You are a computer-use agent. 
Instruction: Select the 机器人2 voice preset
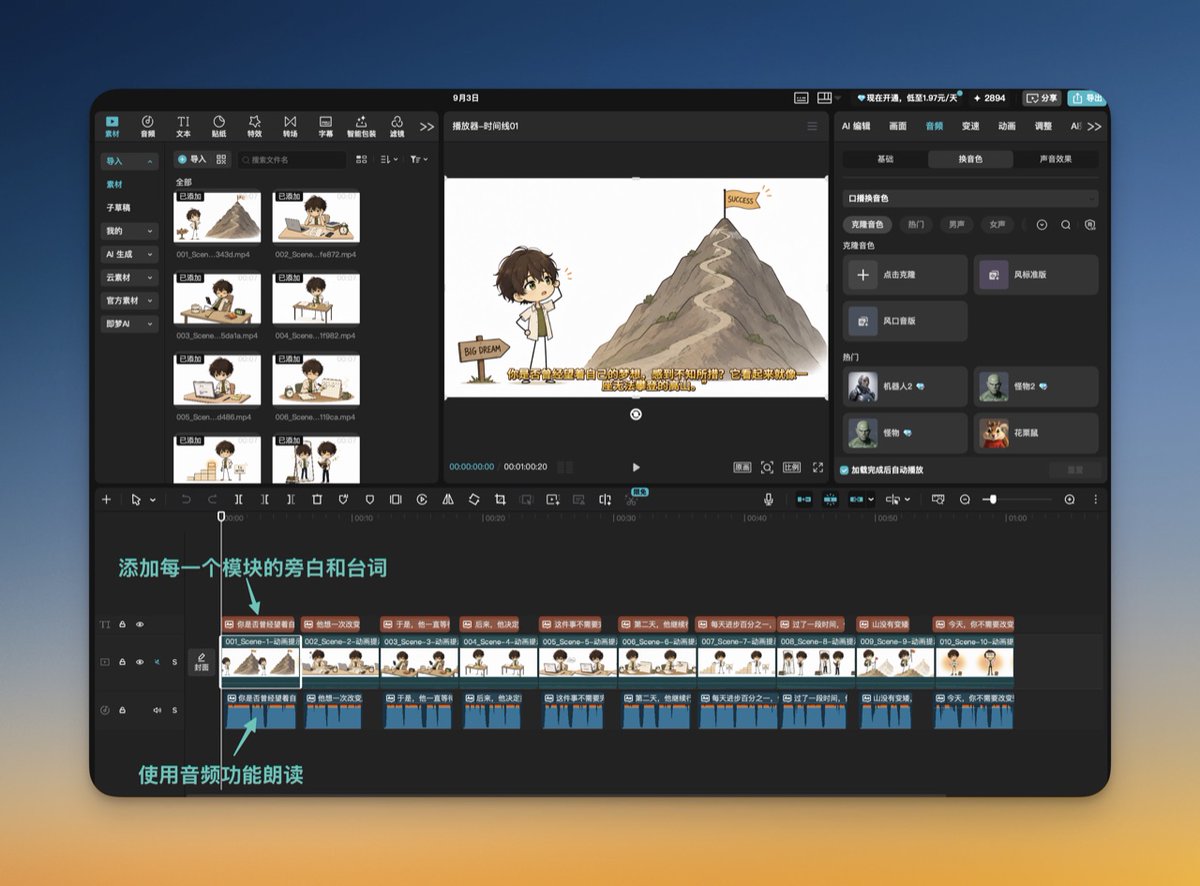[x=905, y=386]
